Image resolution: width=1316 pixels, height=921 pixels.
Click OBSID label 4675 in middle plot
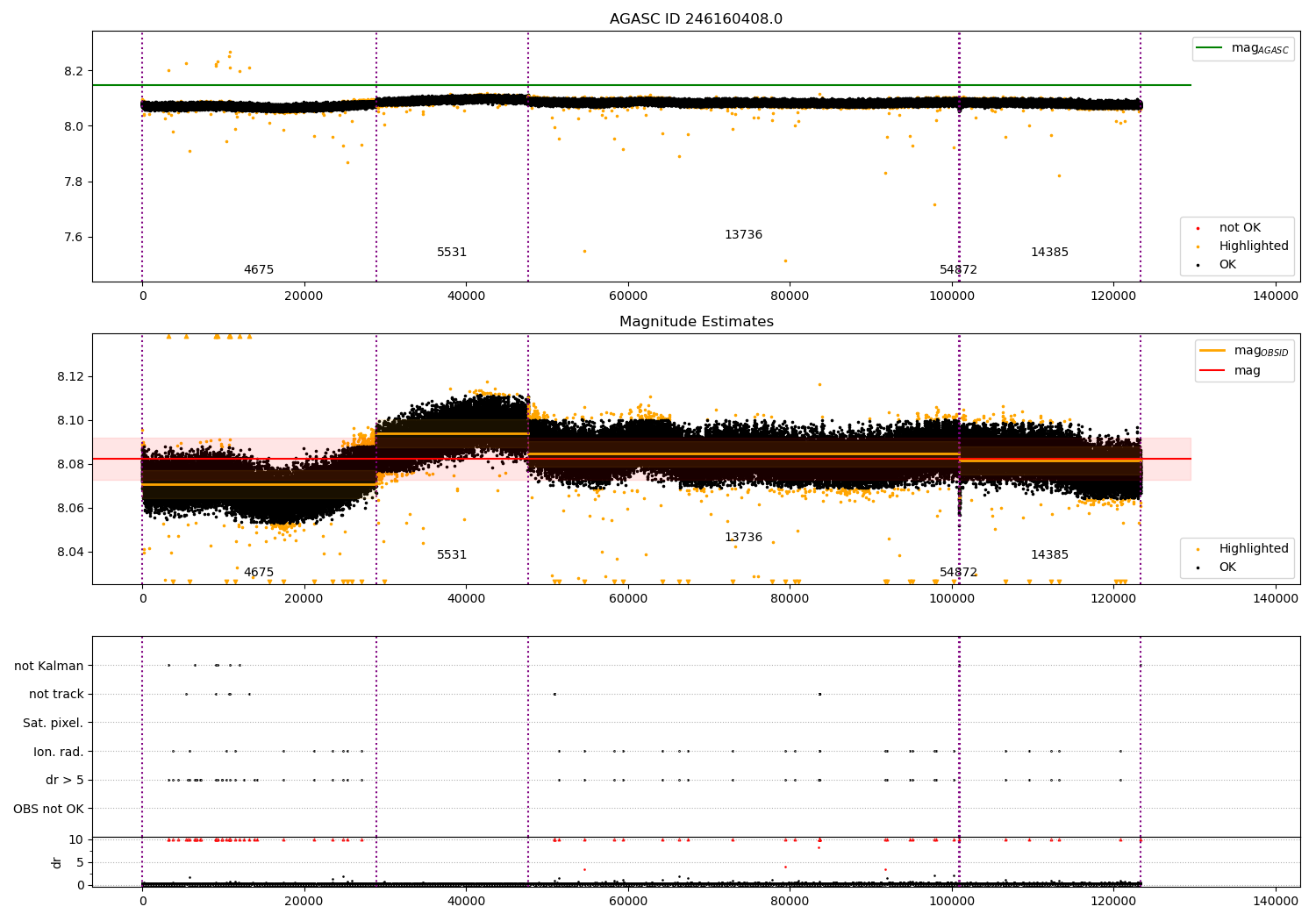coord(259,573)
